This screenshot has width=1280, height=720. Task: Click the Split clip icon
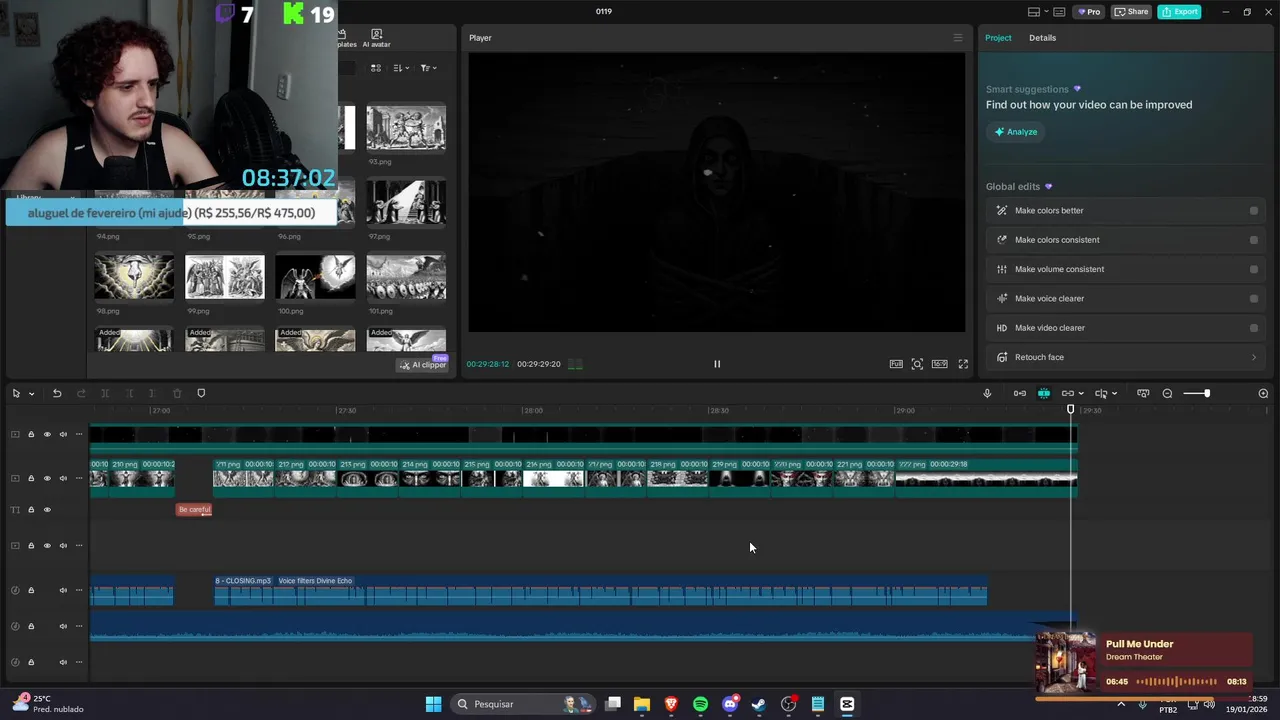pos(105,393)
